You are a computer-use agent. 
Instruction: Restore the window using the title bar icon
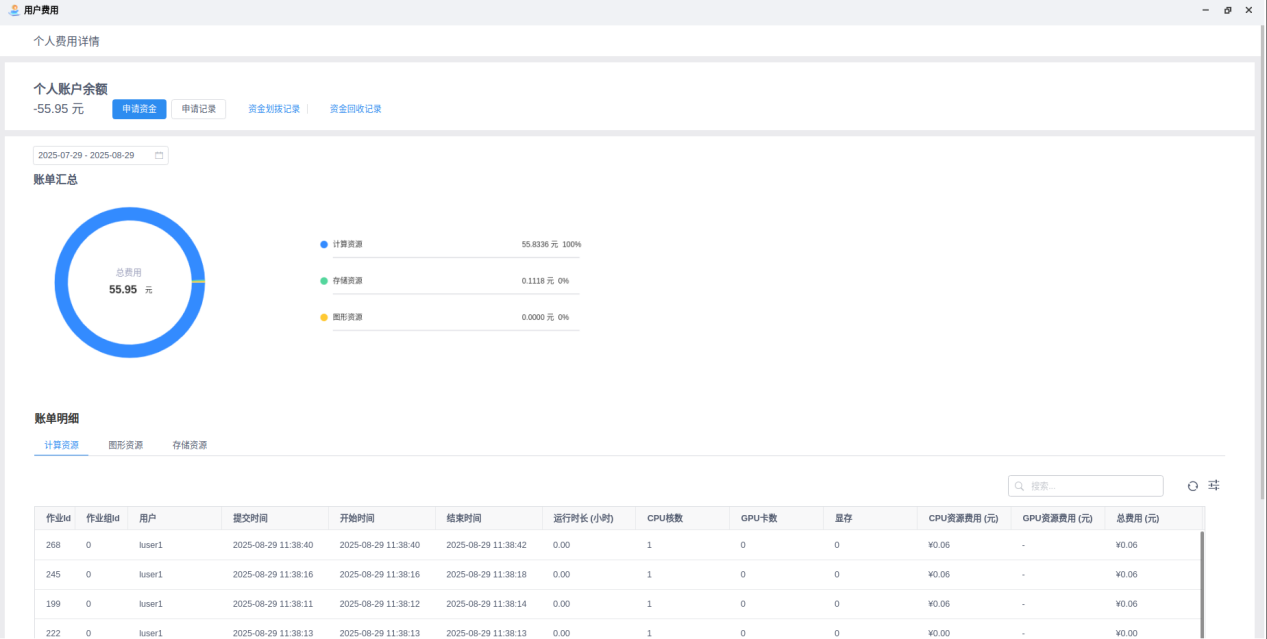1227,10
